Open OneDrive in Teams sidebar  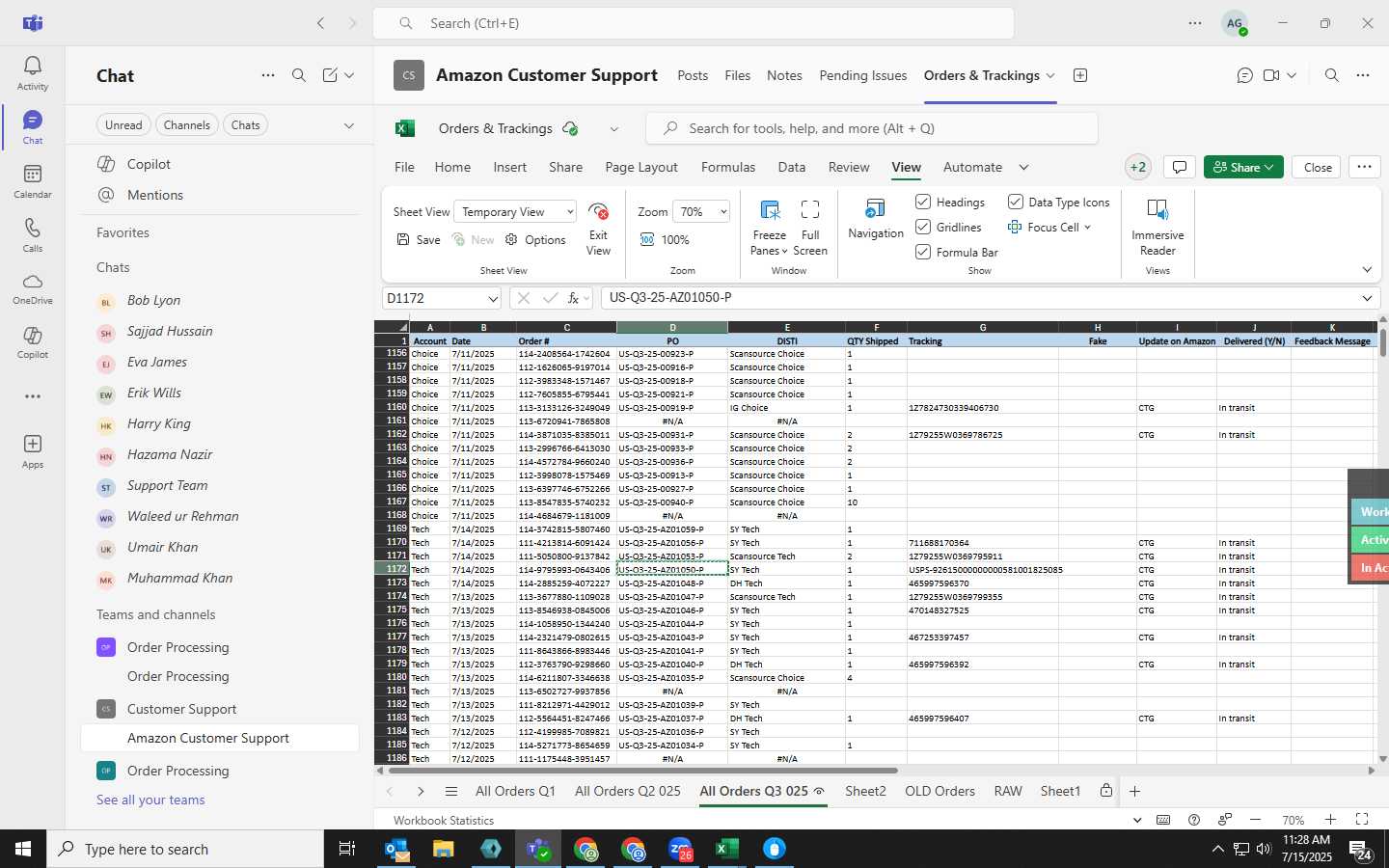tap(33, 288)
